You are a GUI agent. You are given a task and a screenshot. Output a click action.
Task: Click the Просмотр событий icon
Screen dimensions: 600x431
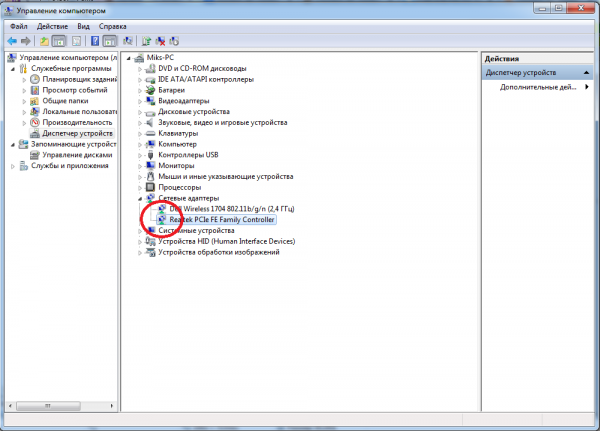[35, 90]
